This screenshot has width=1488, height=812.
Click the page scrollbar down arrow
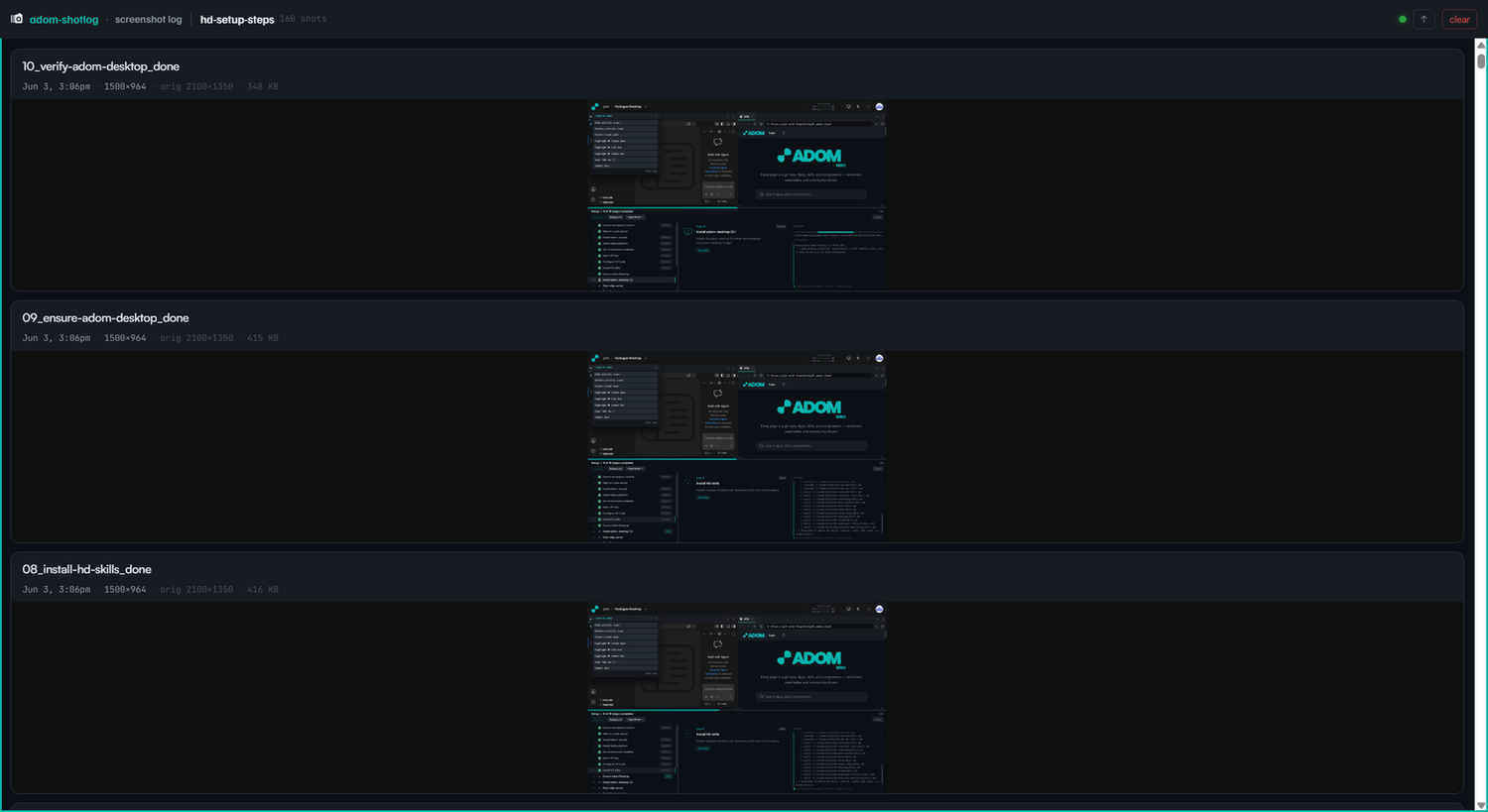(1481, 805)
